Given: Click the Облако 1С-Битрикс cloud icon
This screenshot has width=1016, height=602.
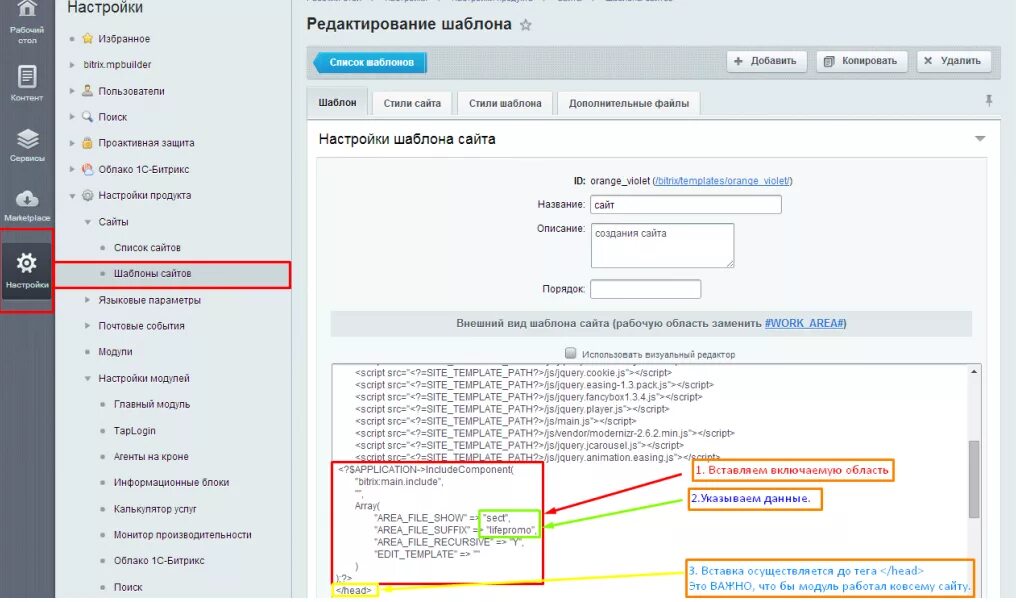Looking at the screenshot, I should click(x=87, y=169).
